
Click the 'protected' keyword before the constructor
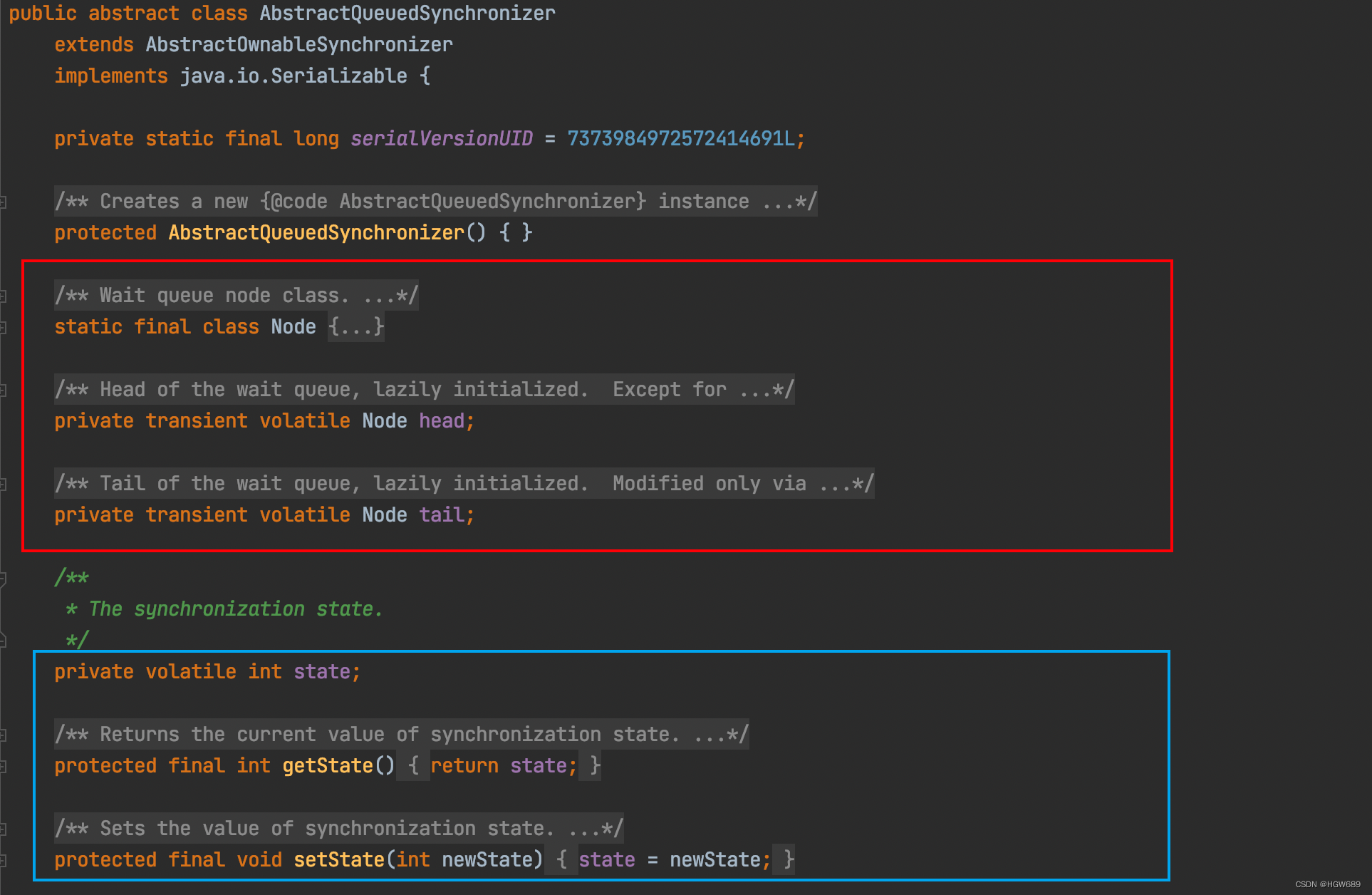(x=105, y=233)
